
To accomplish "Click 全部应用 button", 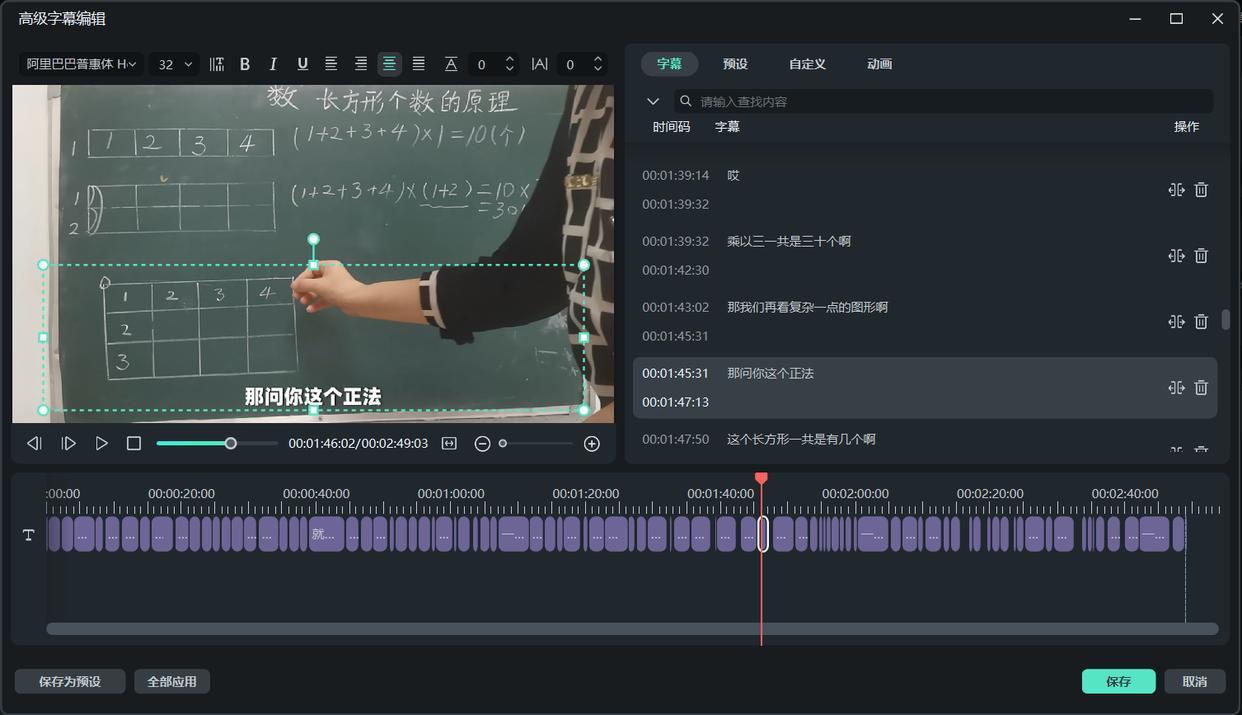I will click(172, 681).
